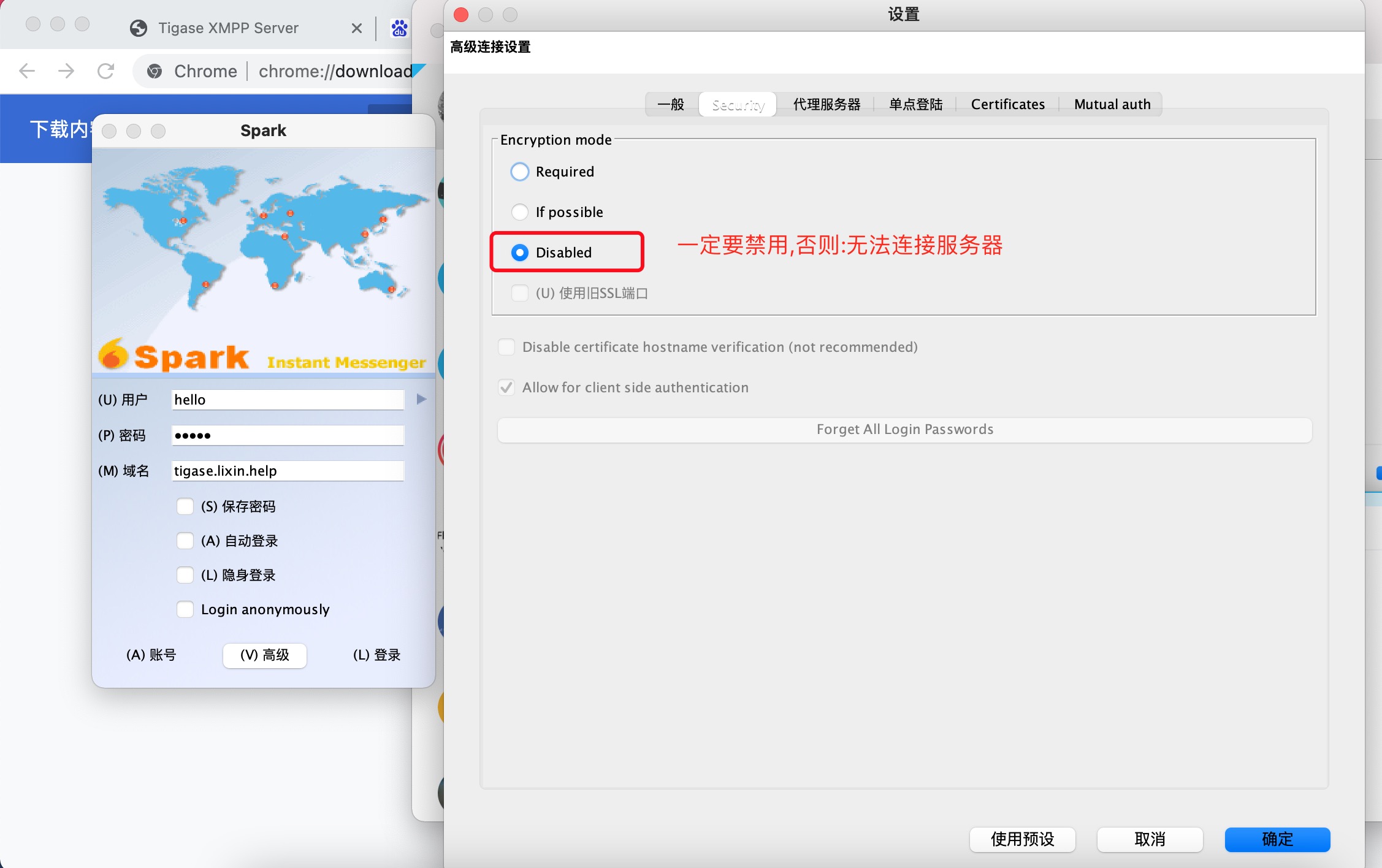The image size is (1382, 868).
Task: Open the Mutual auth tab
Action: (x=1112, y=104)
